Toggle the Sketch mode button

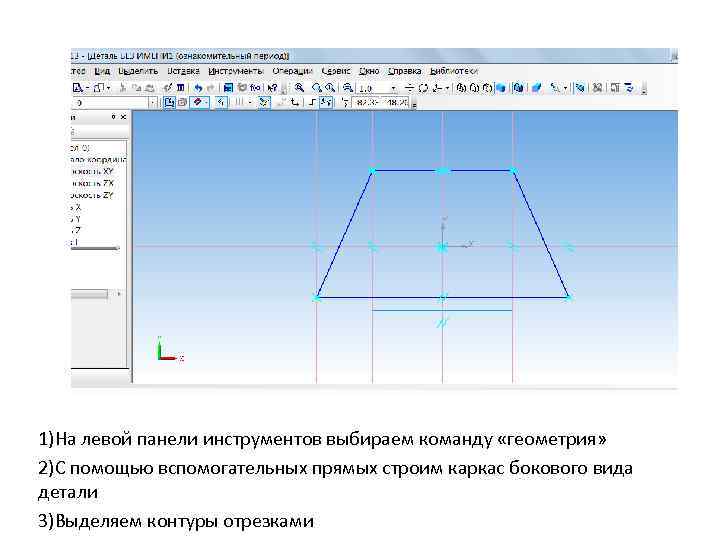point(169,102)
